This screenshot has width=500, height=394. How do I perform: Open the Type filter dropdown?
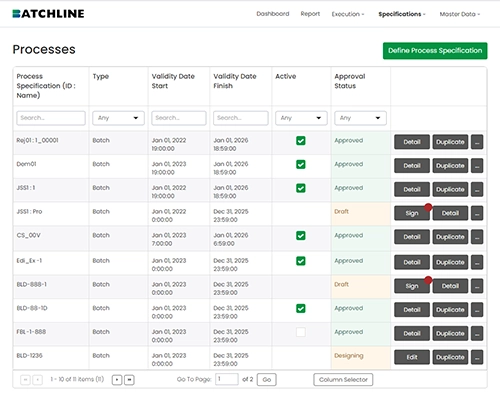pos(118,118)
